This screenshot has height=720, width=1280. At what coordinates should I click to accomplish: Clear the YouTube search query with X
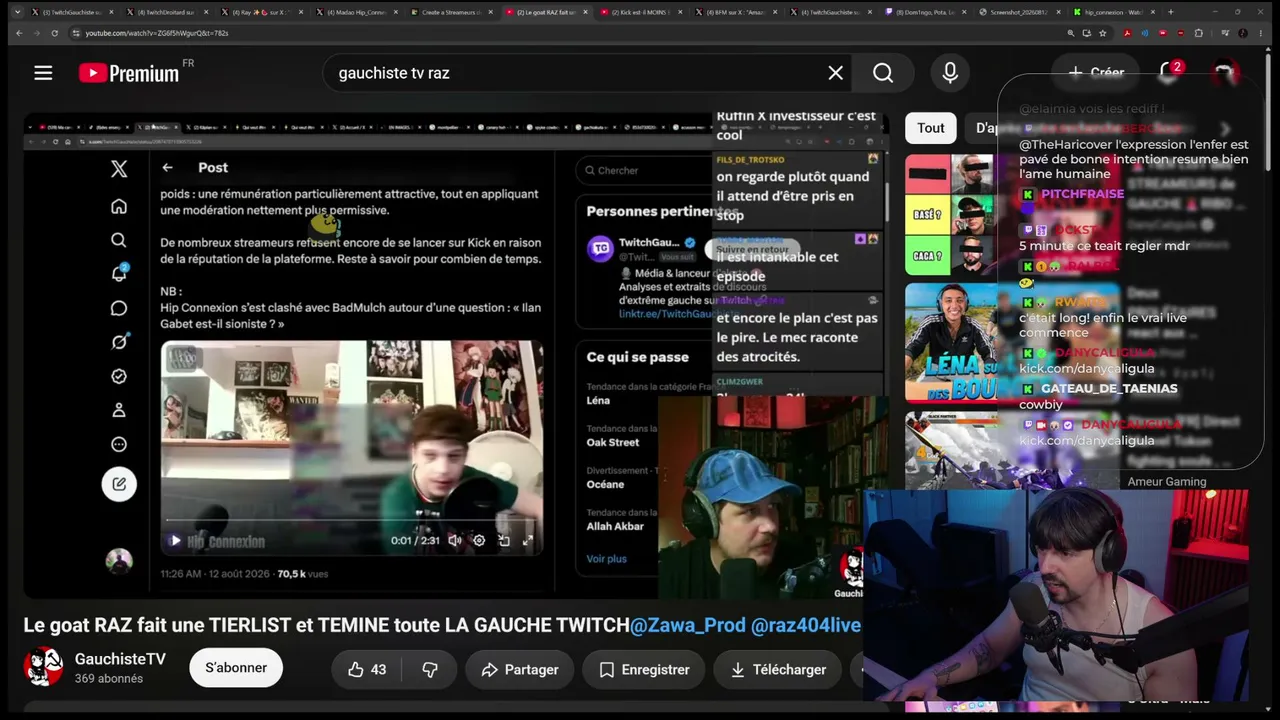pos(836,73)
